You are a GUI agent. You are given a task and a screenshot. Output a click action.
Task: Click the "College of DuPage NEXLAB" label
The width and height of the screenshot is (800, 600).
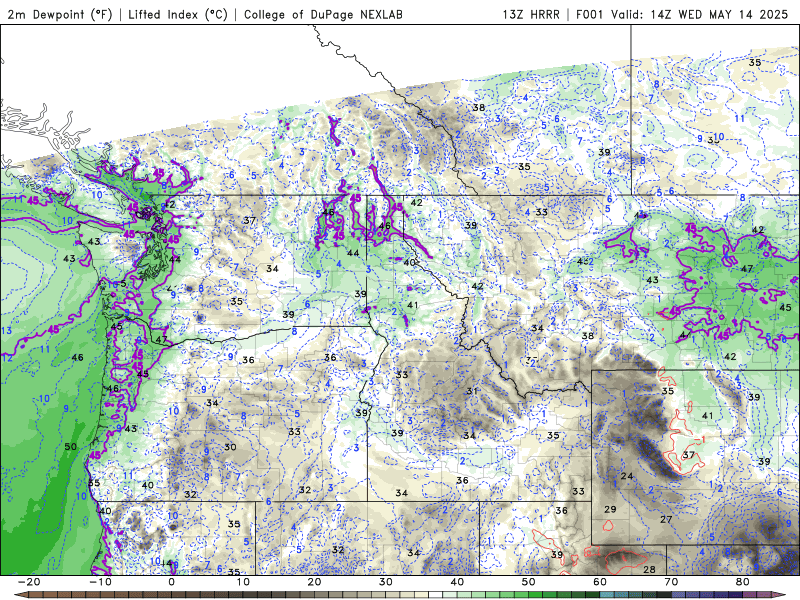tap(323, 14)
